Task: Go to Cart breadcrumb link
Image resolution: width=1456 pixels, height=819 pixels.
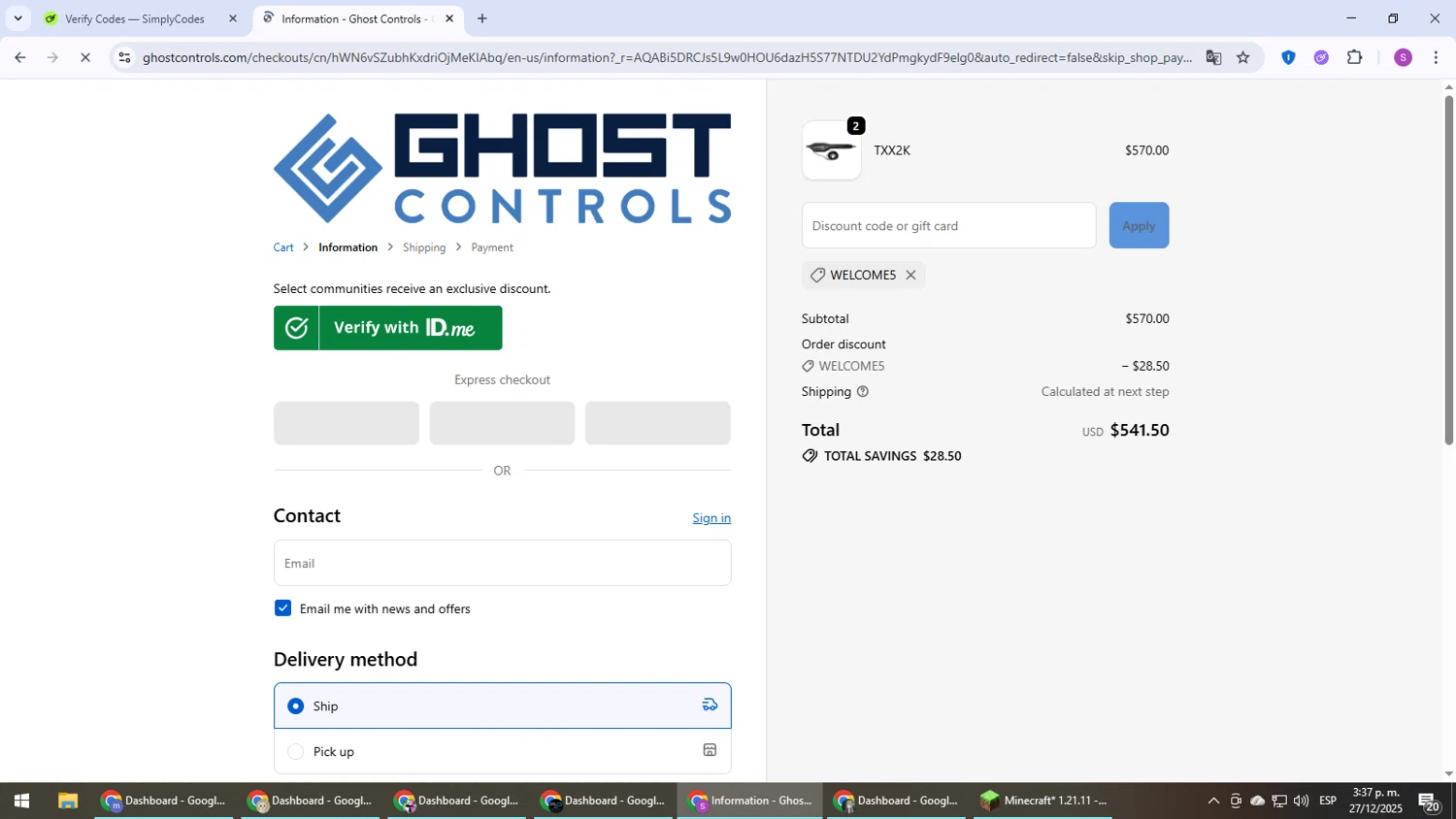Action: coord(283,247)
